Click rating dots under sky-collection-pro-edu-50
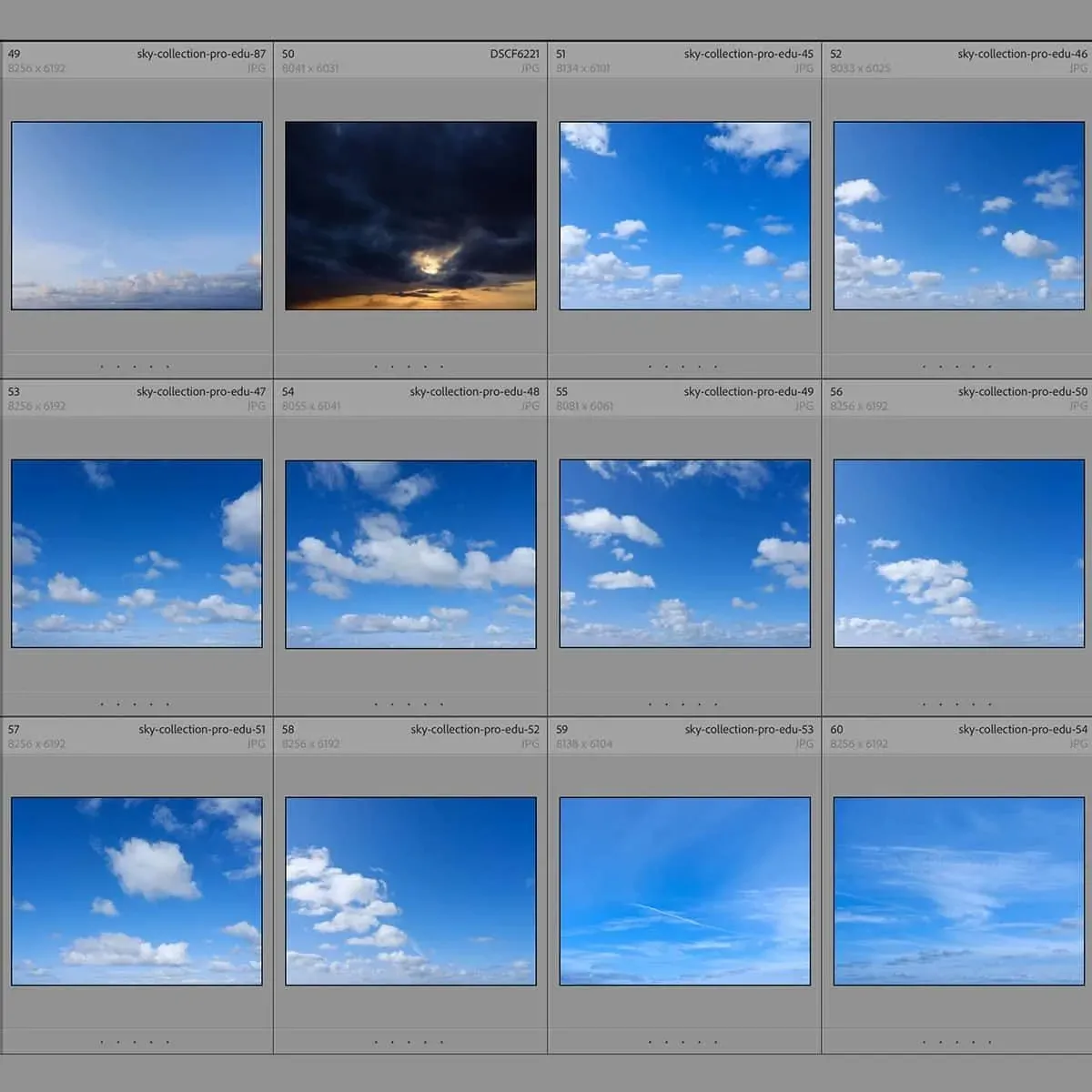1092x1092 pixels. [956, 704]
